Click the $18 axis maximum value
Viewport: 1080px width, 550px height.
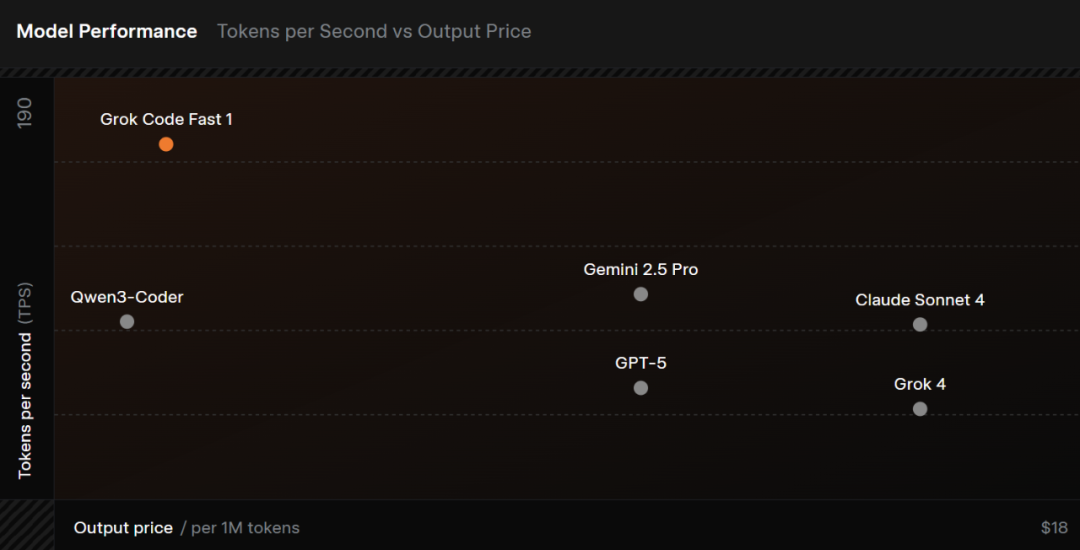[1054, 527]
